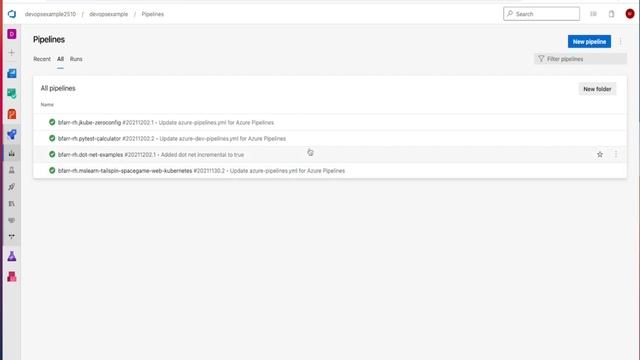The height and width of the screenshot is (360, 640).
Task: Go to devopsexample project breadcrumb
Action: [x=109, y=14]
